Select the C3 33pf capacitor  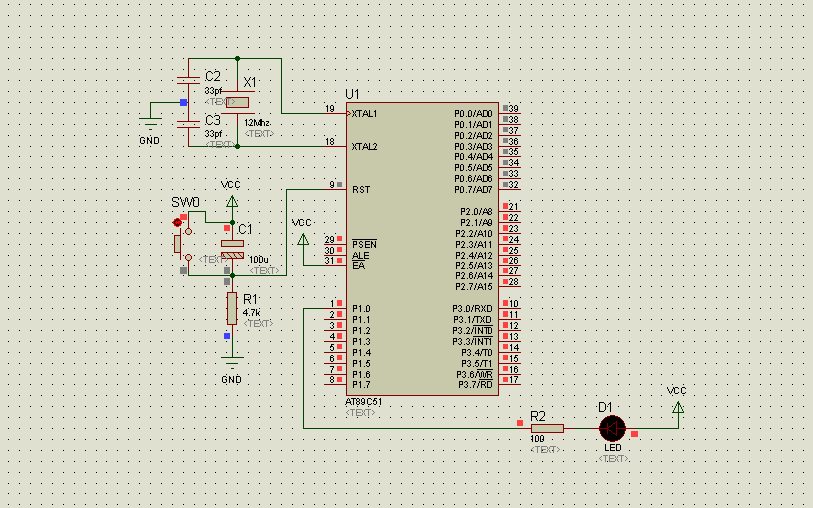point(188,124)
